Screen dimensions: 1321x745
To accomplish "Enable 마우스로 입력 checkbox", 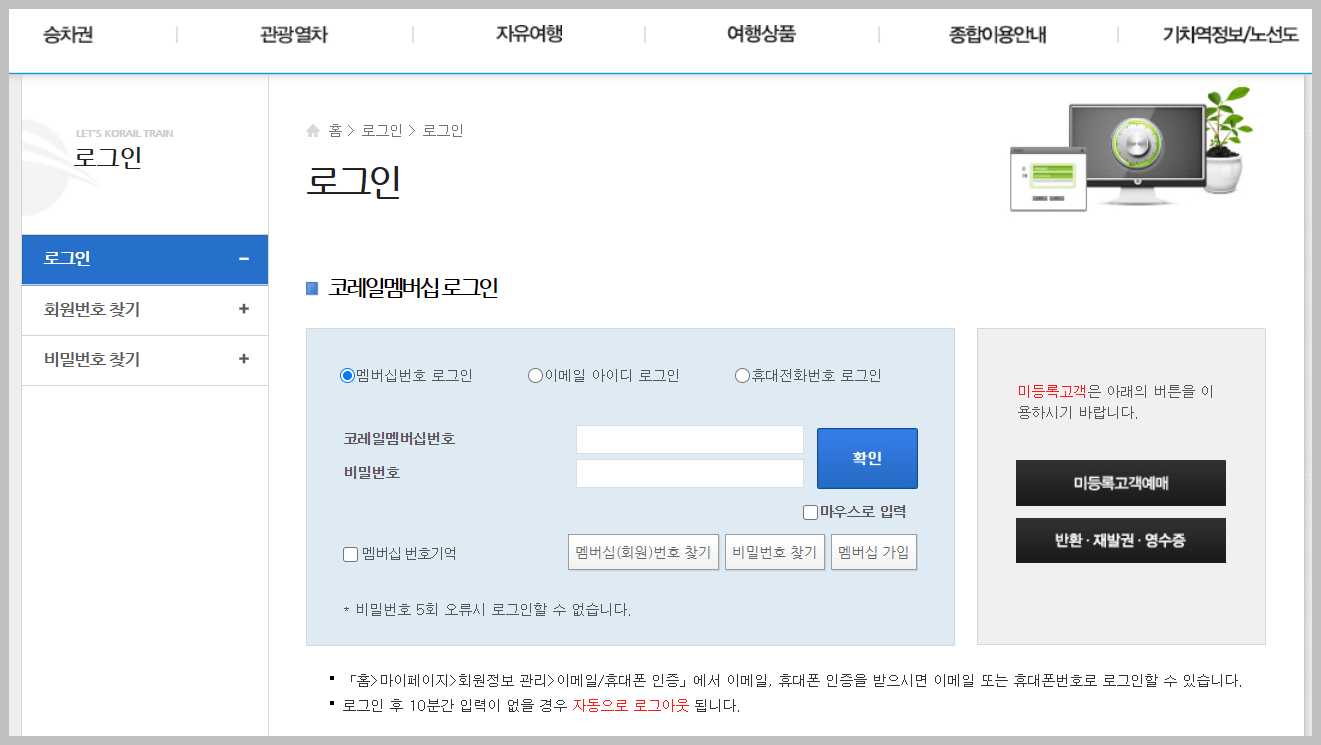I will 811,512.
